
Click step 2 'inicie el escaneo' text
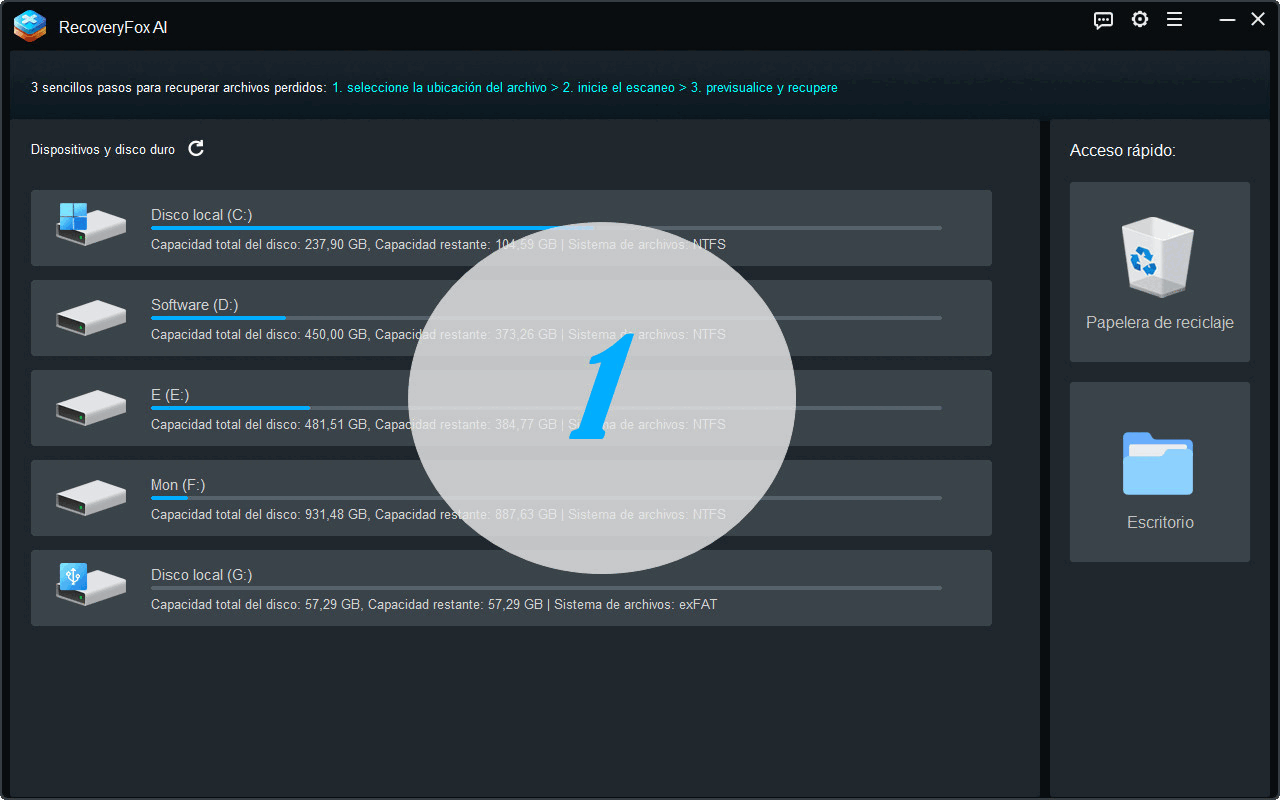pyautogui.click(x=619, y=88)
